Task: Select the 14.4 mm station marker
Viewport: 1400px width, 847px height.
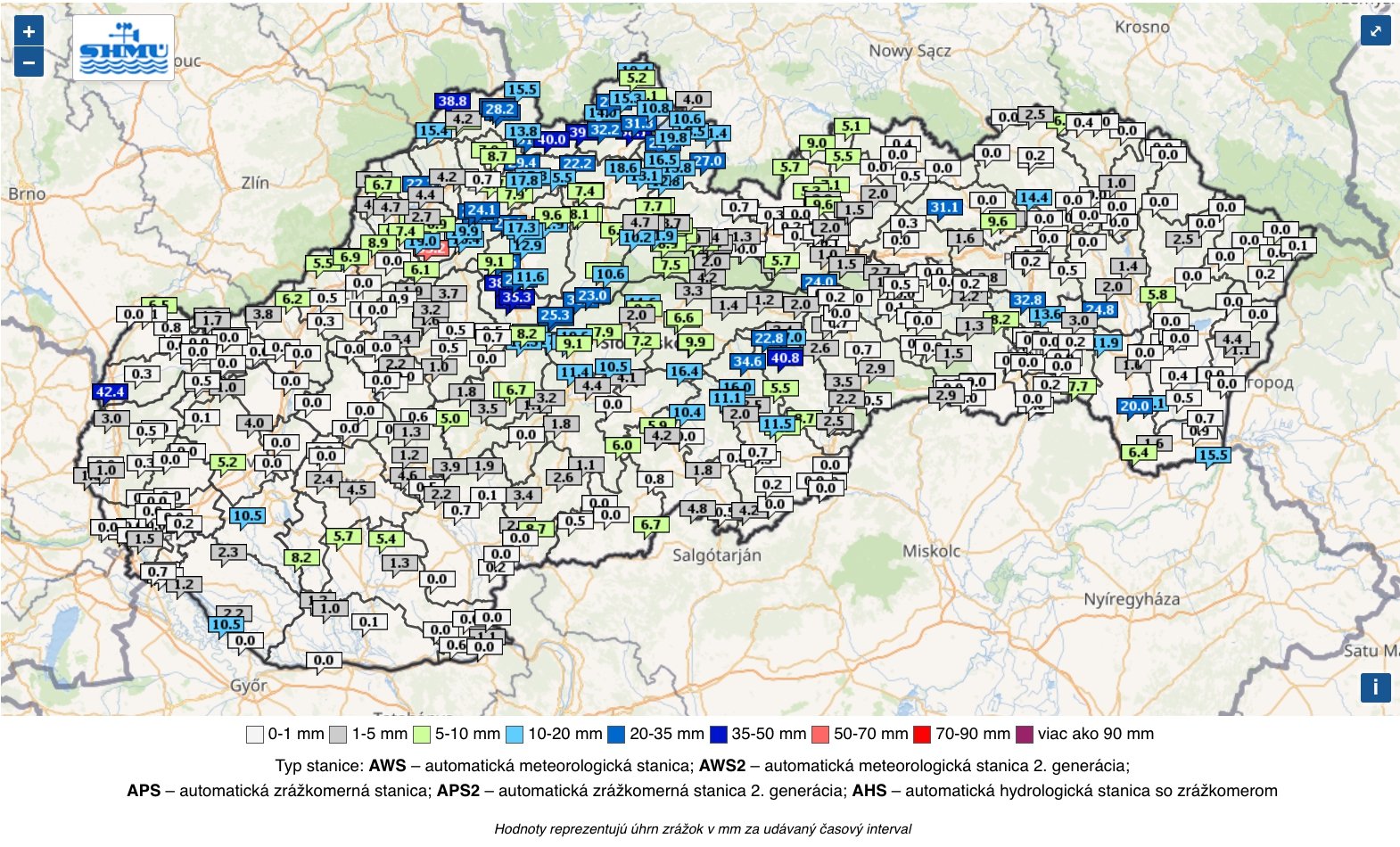Action: pyautogui.click(x=1034, y=197)
